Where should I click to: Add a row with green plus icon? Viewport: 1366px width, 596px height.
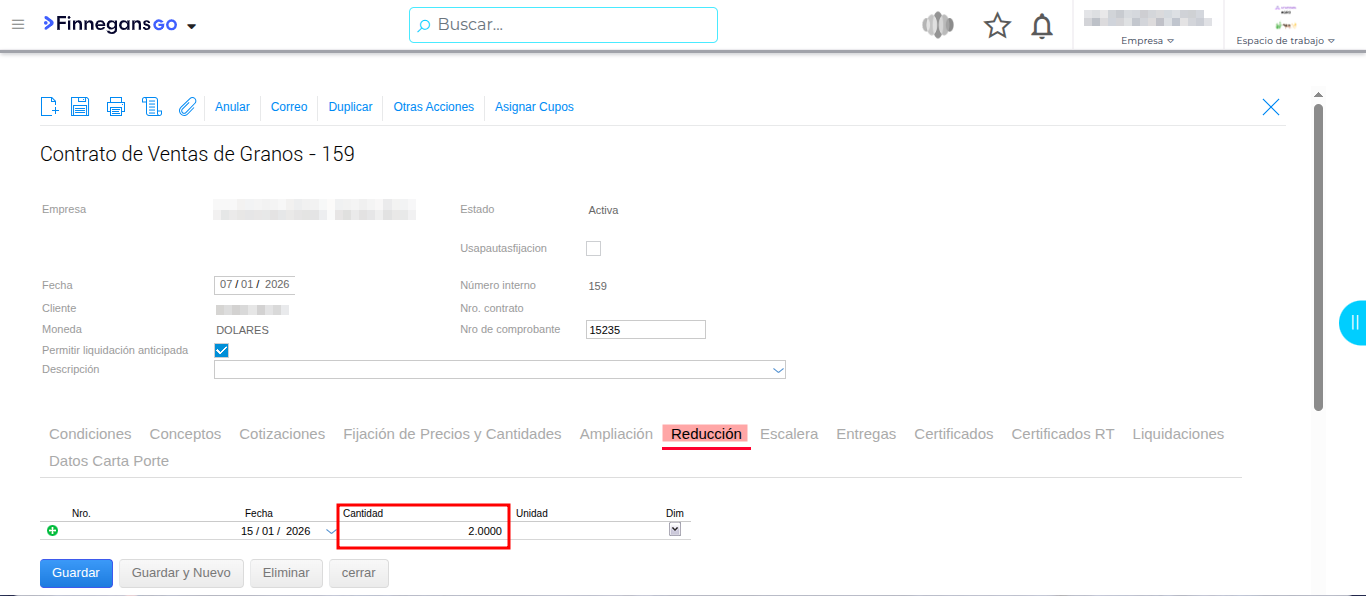(x=53, y=531)
